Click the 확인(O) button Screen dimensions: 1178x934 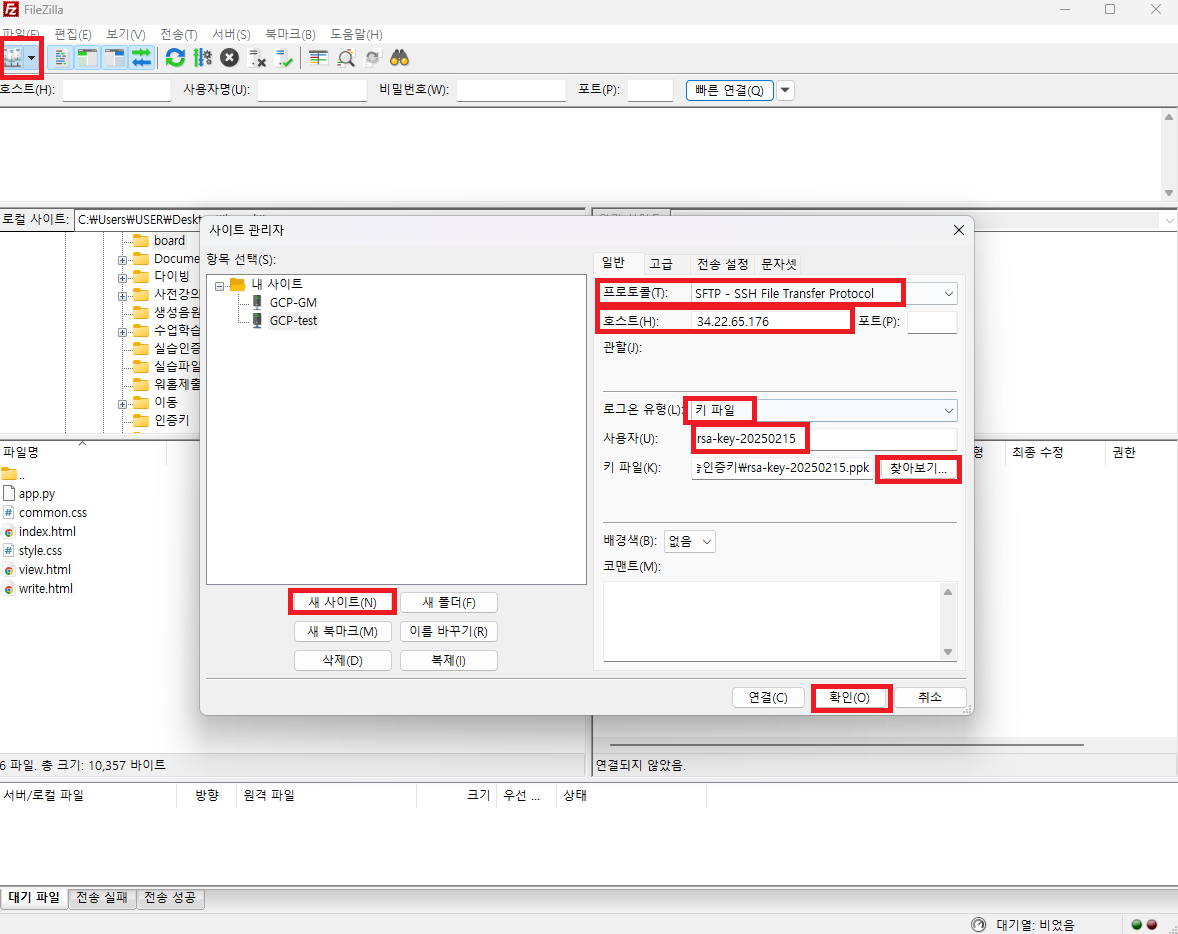850,697
